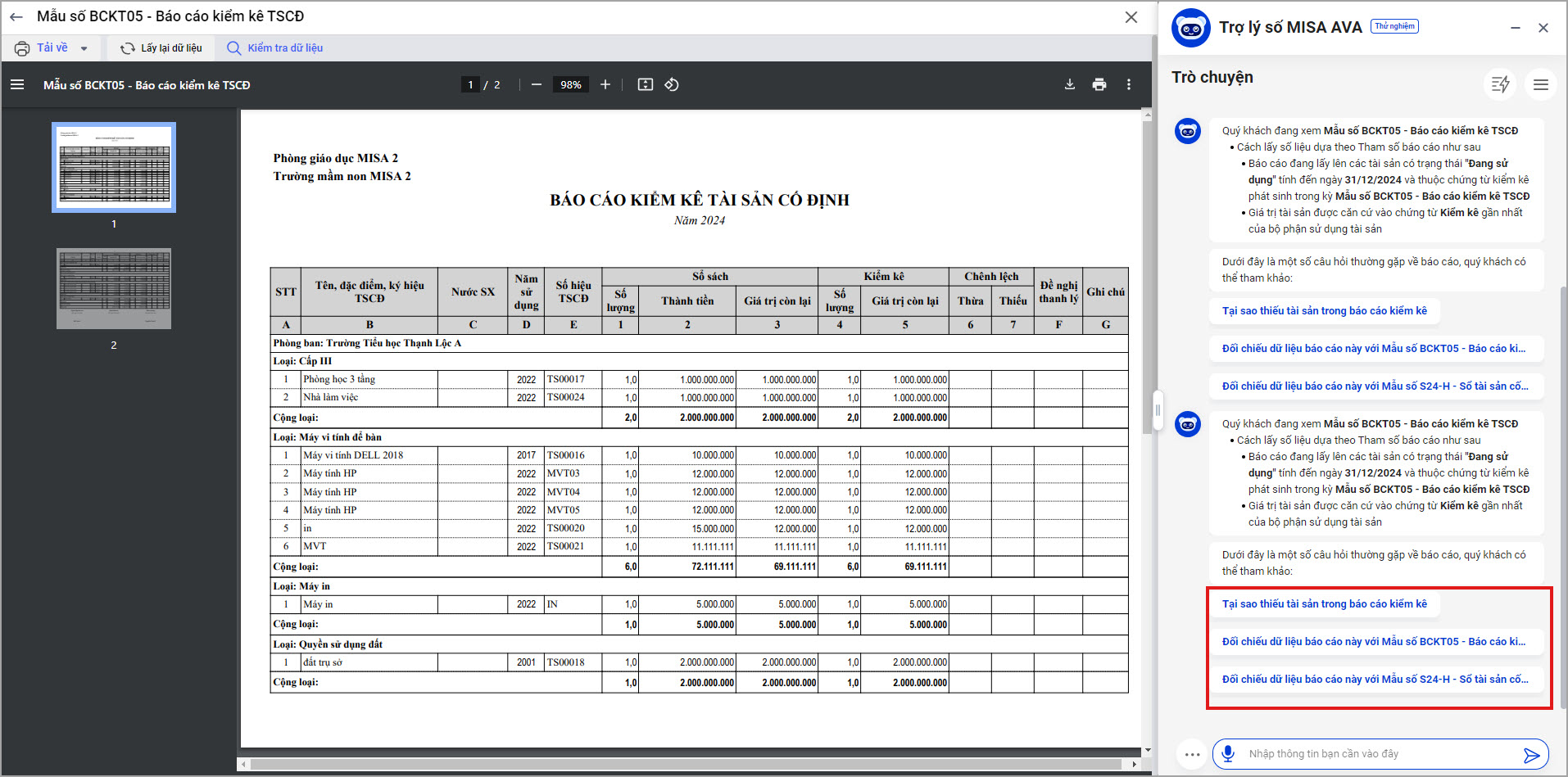Print the PDF from the viewer toolbar
1568x777 pixels.
coord(1099,84)
